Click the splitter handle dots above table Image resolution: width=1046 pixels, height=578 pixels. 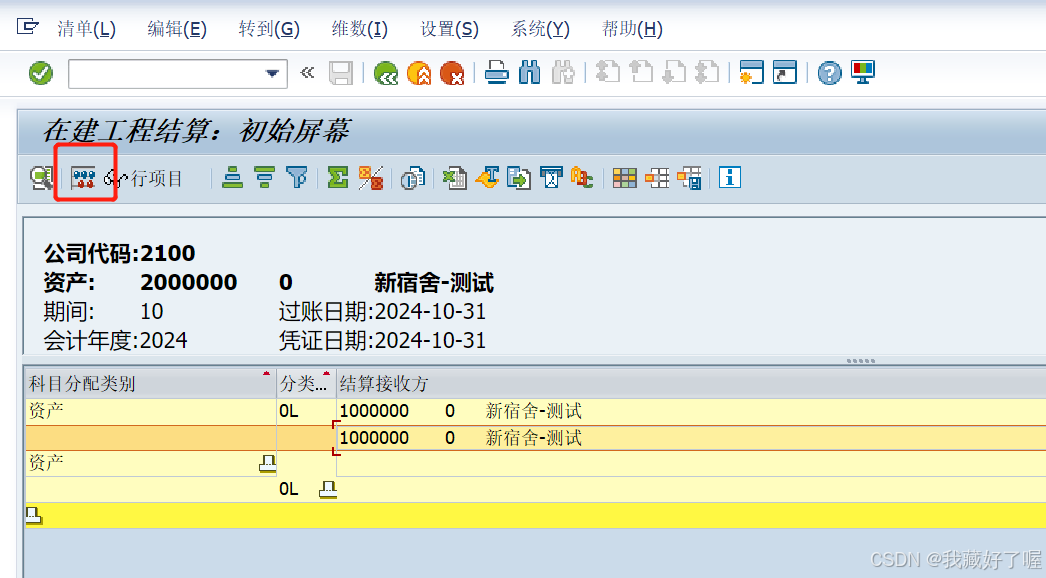click(x=861, y=360)
